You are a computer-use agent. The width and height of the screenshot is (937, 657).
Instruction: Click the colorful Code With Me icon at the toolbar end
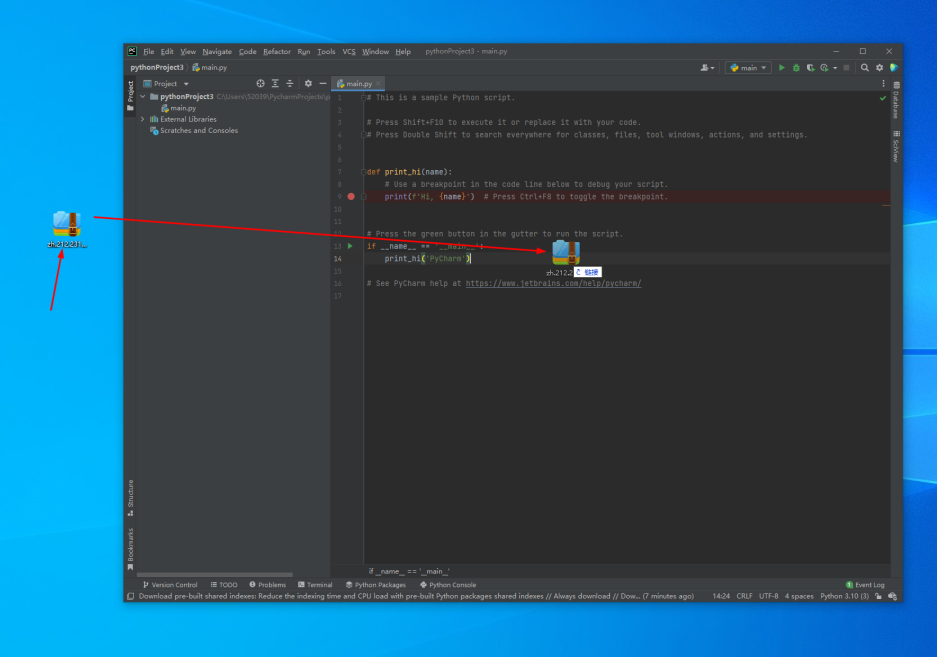click(x=894, y=68)
